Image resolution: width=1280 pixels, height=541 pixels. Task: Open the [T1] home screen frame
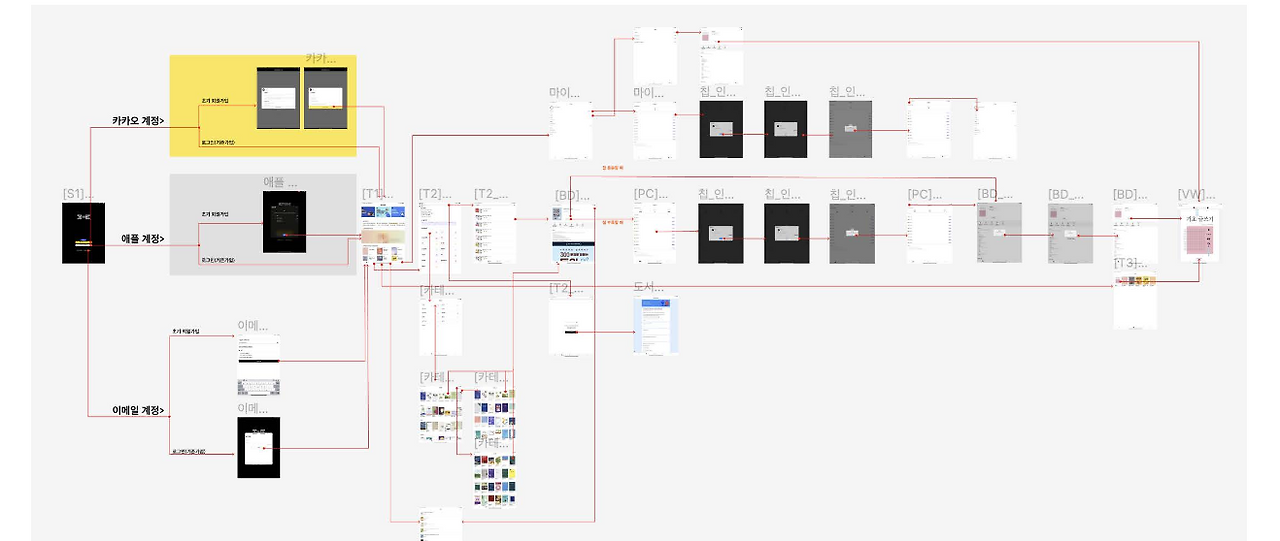384,234
